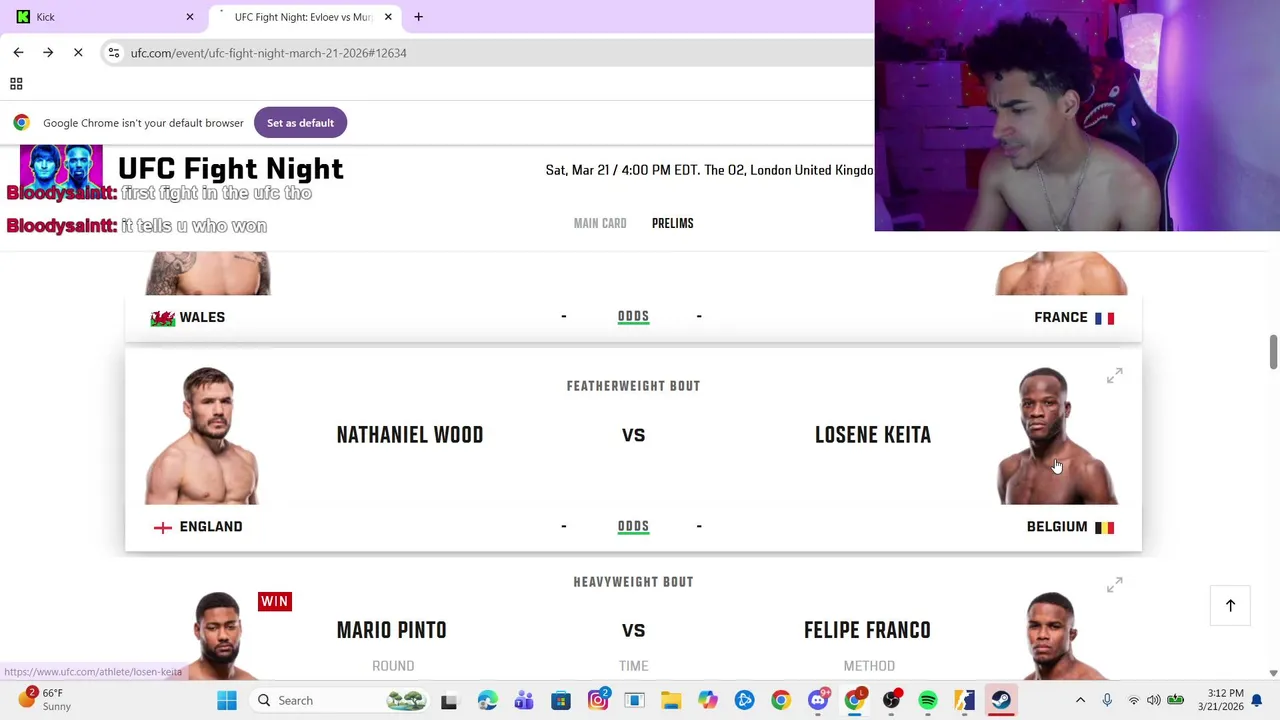Open Losene Keita athlete name link
Viewport: 1280px width, 720px height.
tap(873, 435)
